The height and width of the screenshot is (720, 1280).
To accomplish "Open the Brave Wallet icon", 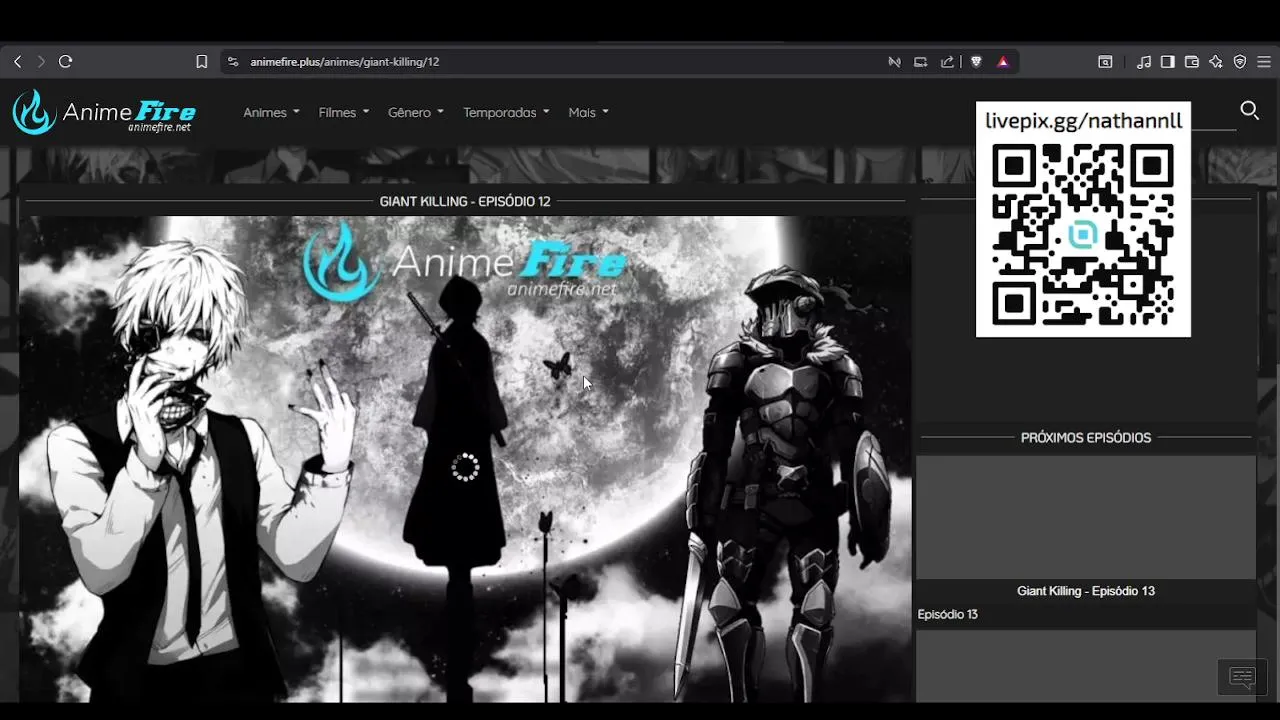I will point(1192,61).
